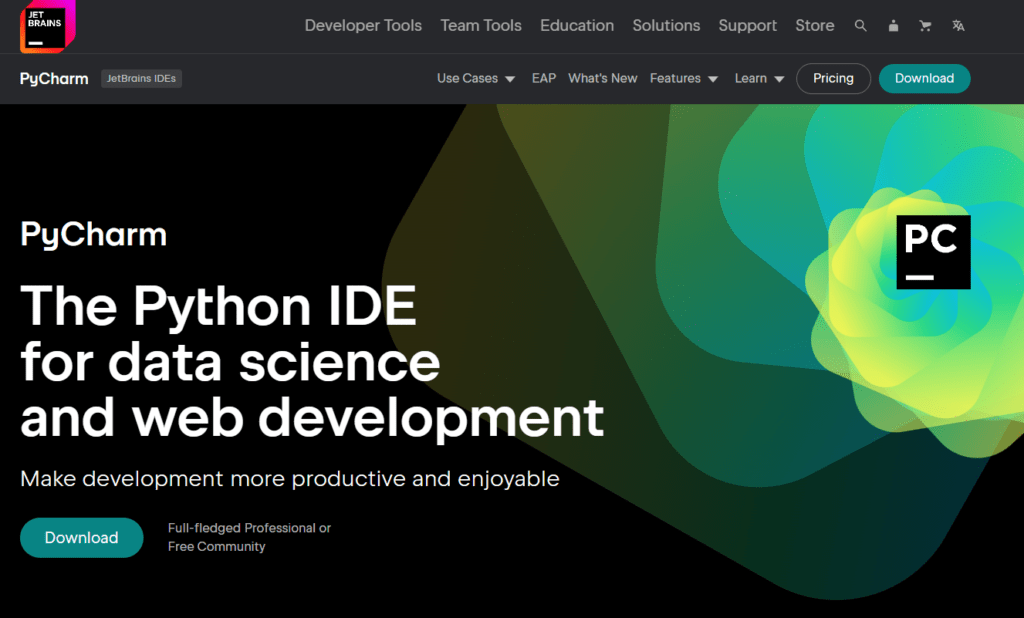
Task: Click the account profile icon
Action: click(893, 26)
